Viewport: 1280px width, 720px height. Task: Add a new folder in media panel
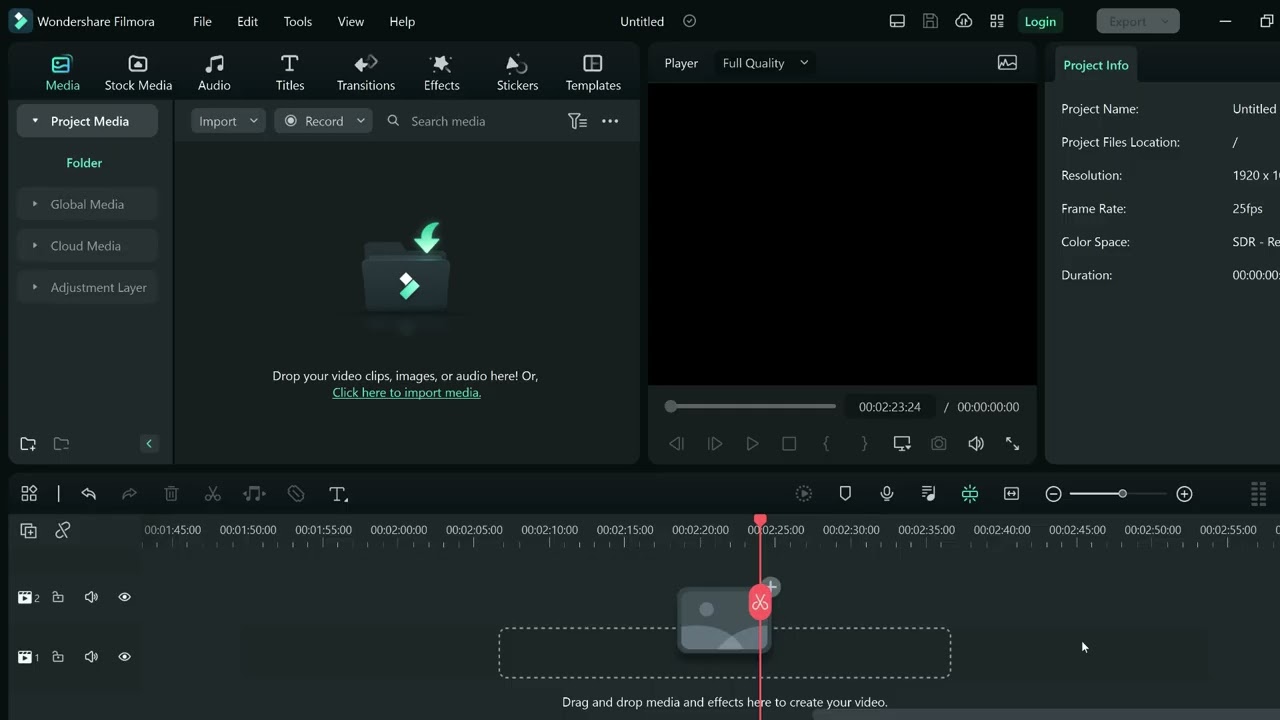[28, 444]
